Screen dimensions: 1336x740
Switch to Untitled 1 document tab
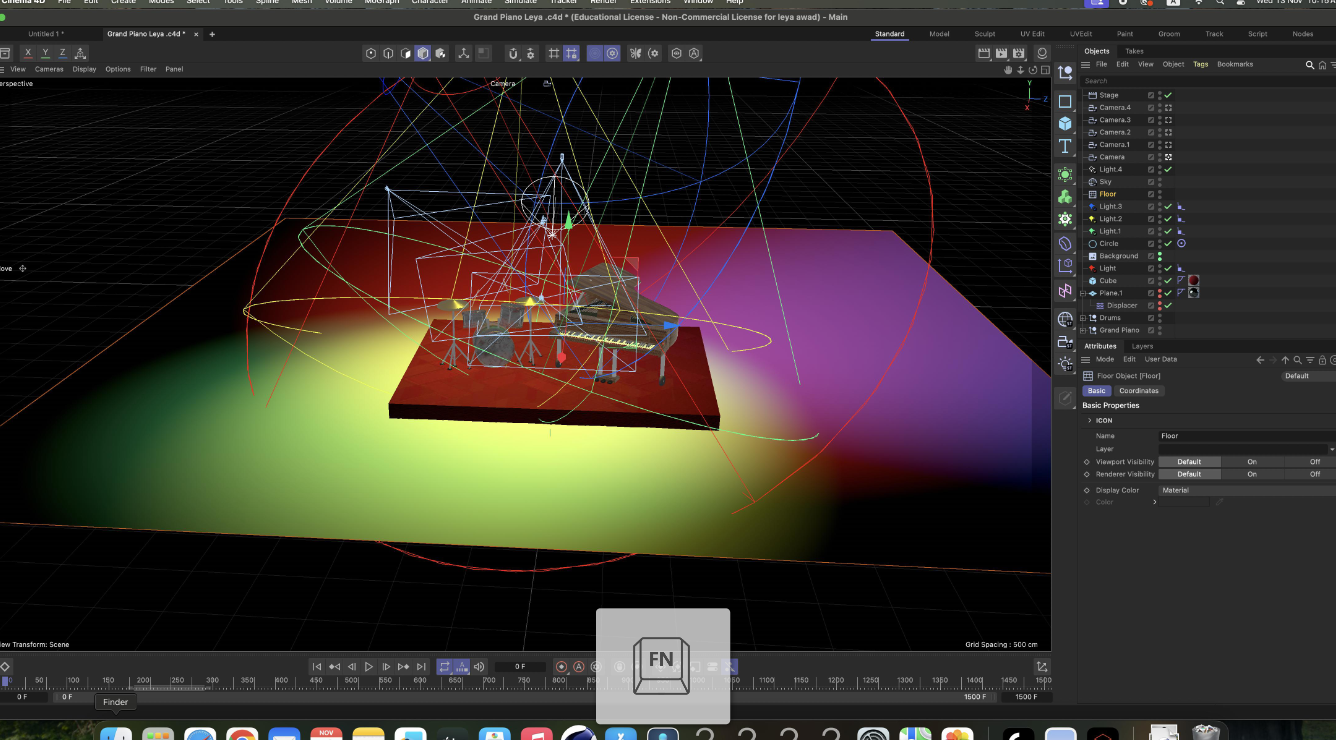point(46,34)
